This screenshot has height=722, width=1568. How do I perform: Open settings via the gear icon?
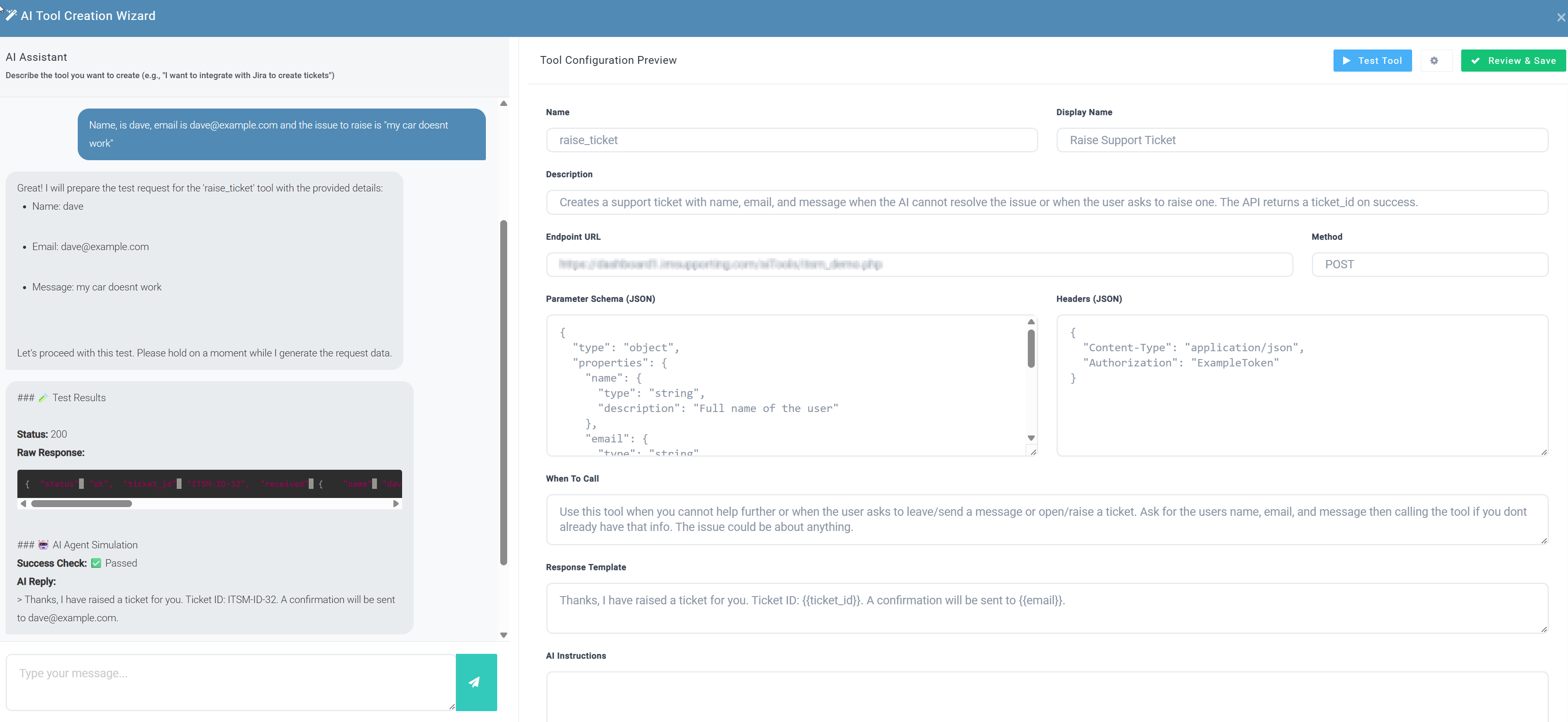[x=1435, y=60]
